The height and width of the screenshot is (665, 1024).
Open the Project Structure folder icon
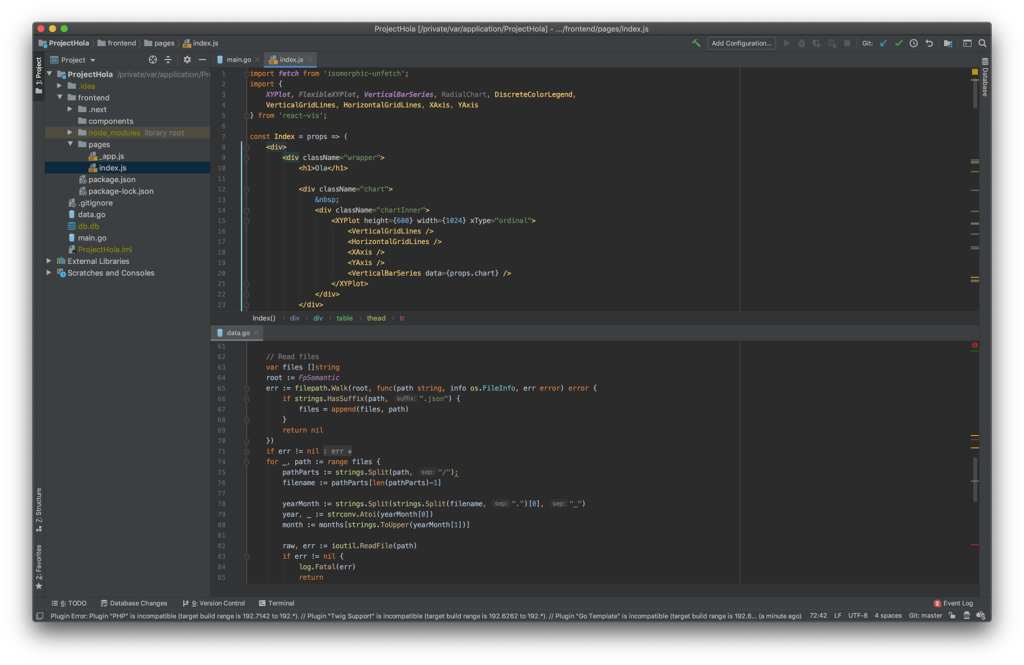click(x=948, y=43)
